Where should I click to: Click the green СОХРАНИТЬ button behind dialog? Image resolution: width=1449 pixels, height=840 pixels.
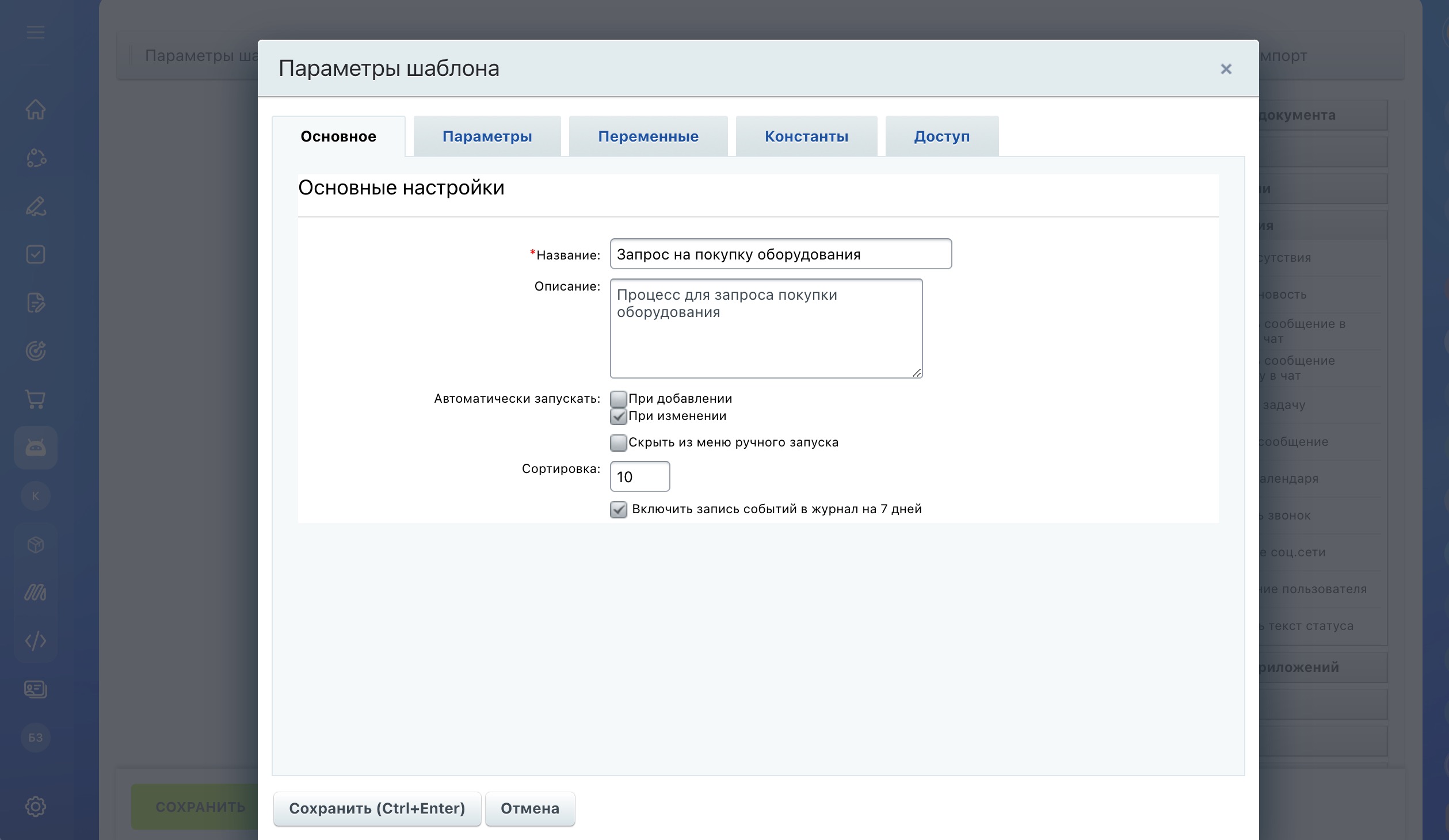coord(195,807)
